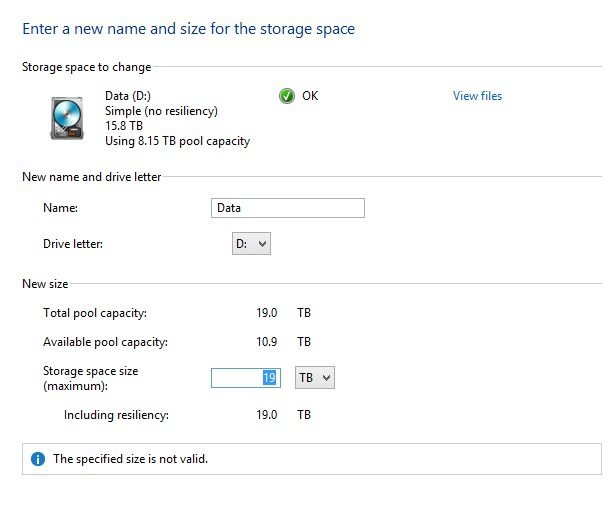Click the "Drive letter:" label
Screen dimensions: 614x506
(73, 243)
